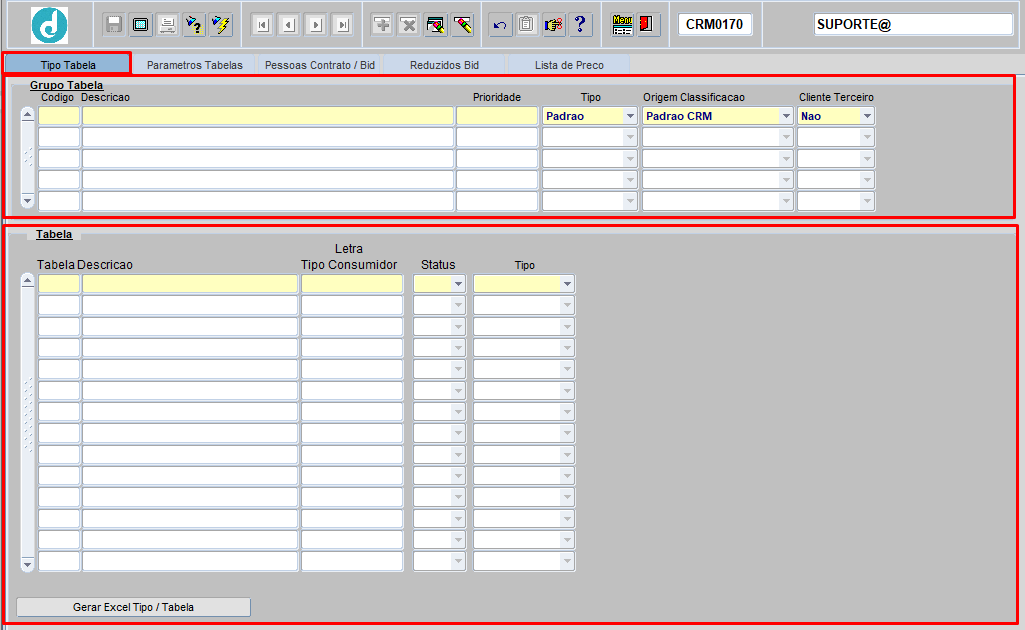Click the red door Exit icon
The width and height of the screenshot is (1025, 630).
(648, 25)
